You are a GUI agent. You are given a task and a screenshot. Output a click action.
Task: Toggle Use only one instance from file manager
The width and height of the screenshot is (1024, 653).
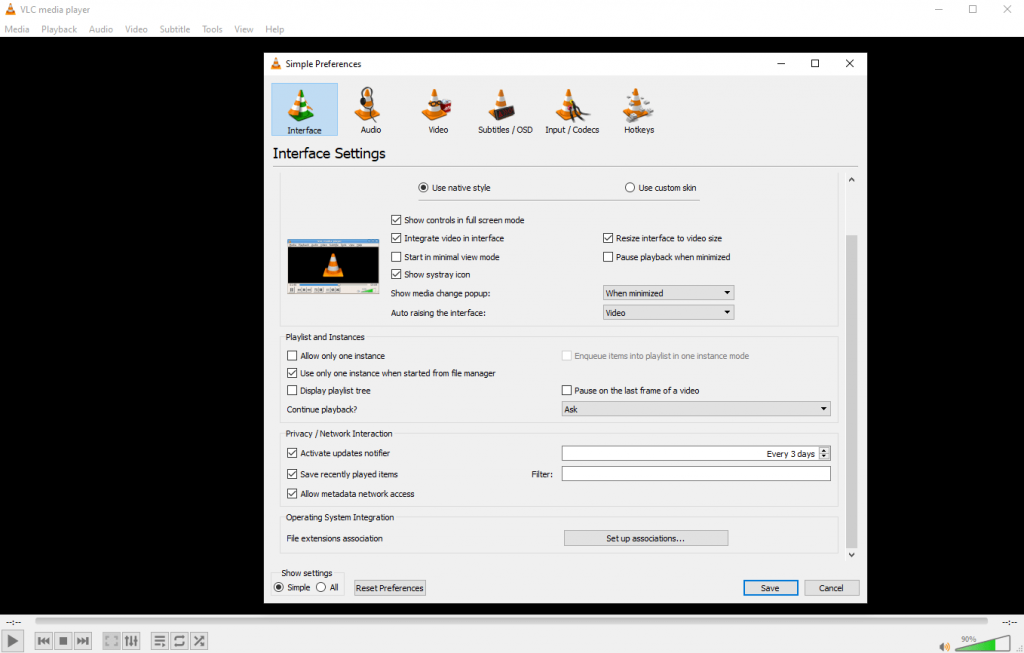click(292, 374)
